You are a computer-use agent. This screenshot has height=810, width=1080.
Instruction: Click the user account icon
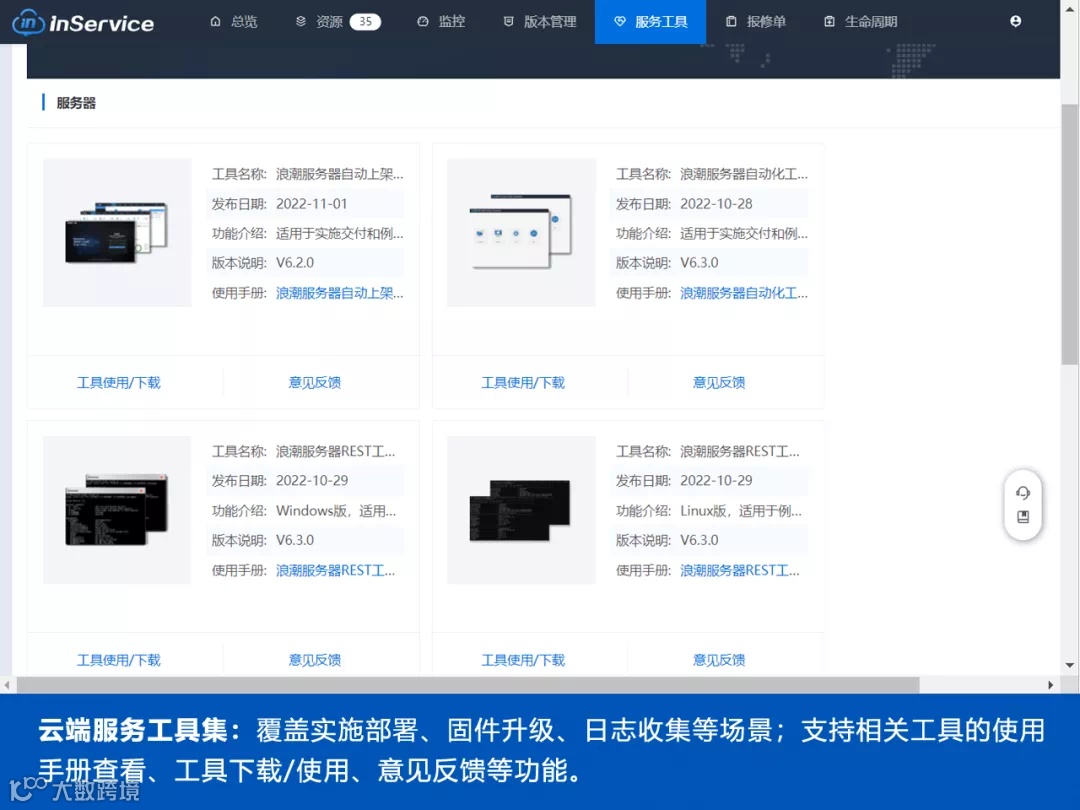pos(1015,21)
